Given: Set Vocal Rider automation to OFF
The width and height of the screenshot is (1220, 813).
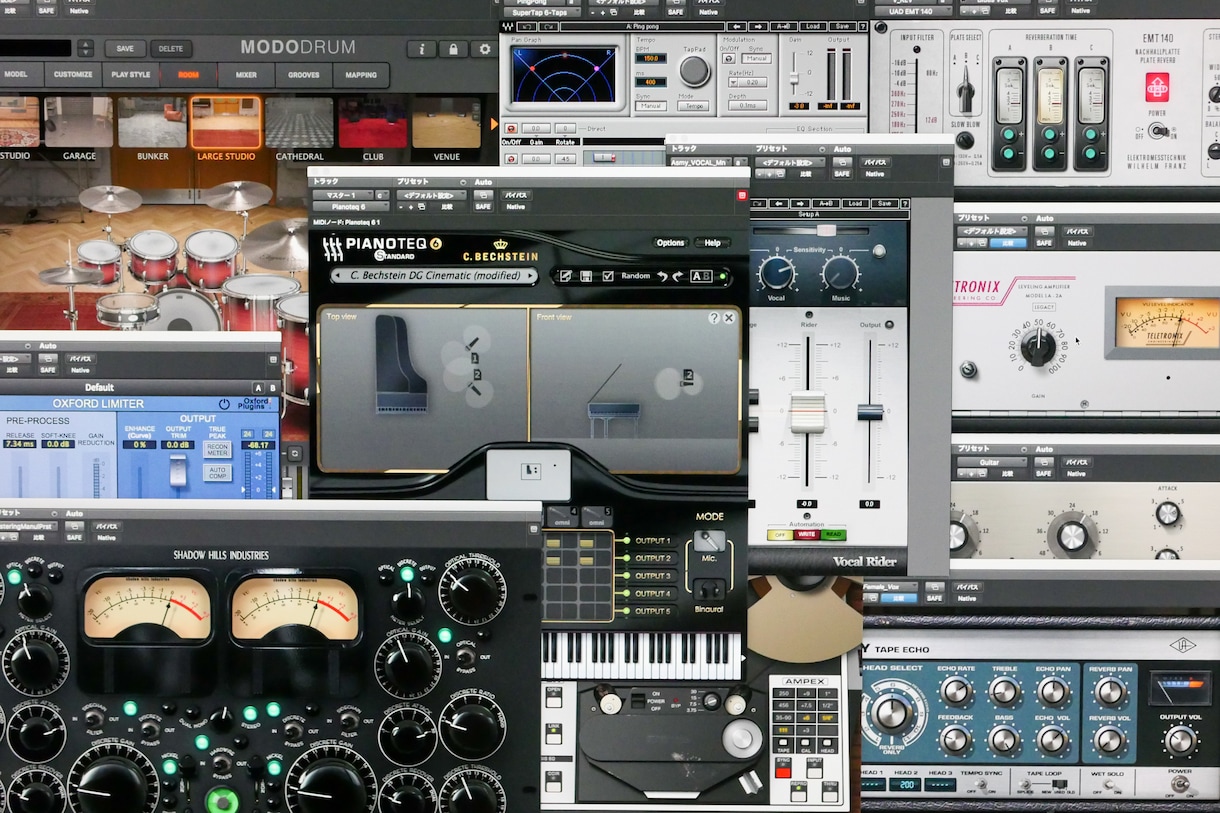Looking at the screenshot, I should tap(780, 535).
